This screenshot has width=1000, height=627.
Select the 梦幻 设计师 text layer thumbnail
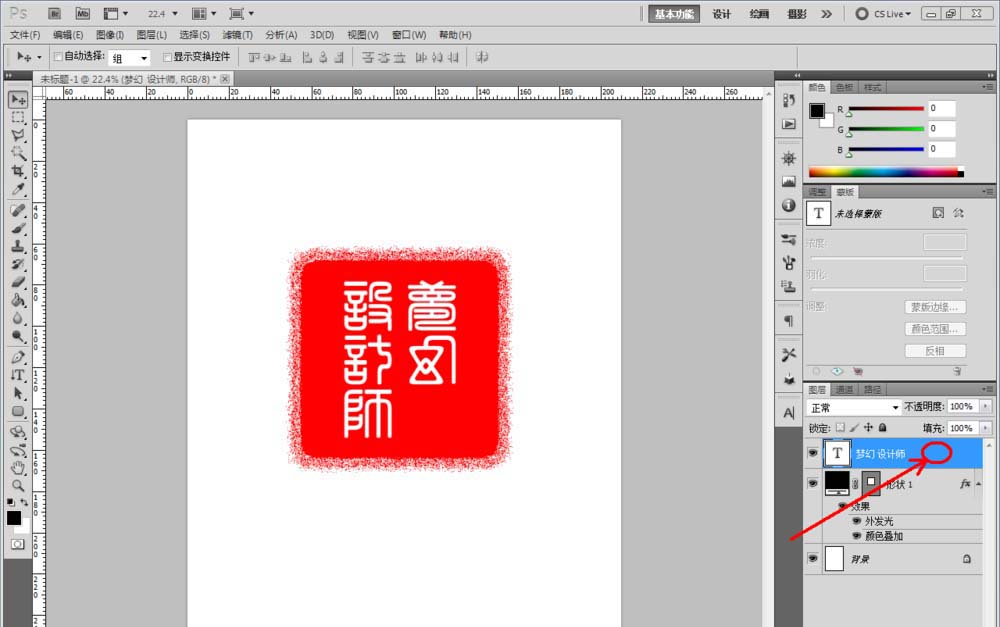coord(837,453)
